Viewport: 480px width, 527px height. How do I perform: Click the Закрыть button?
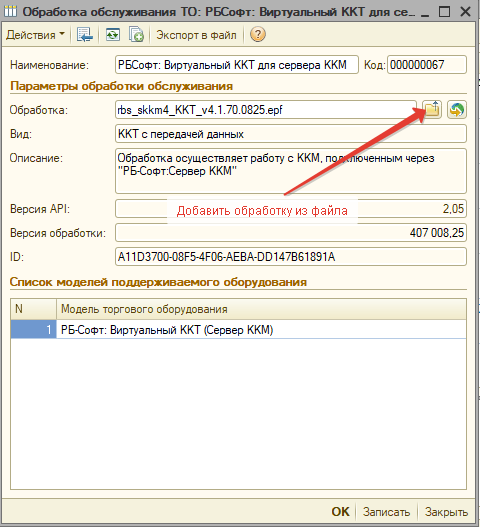(x=446, y=512)
